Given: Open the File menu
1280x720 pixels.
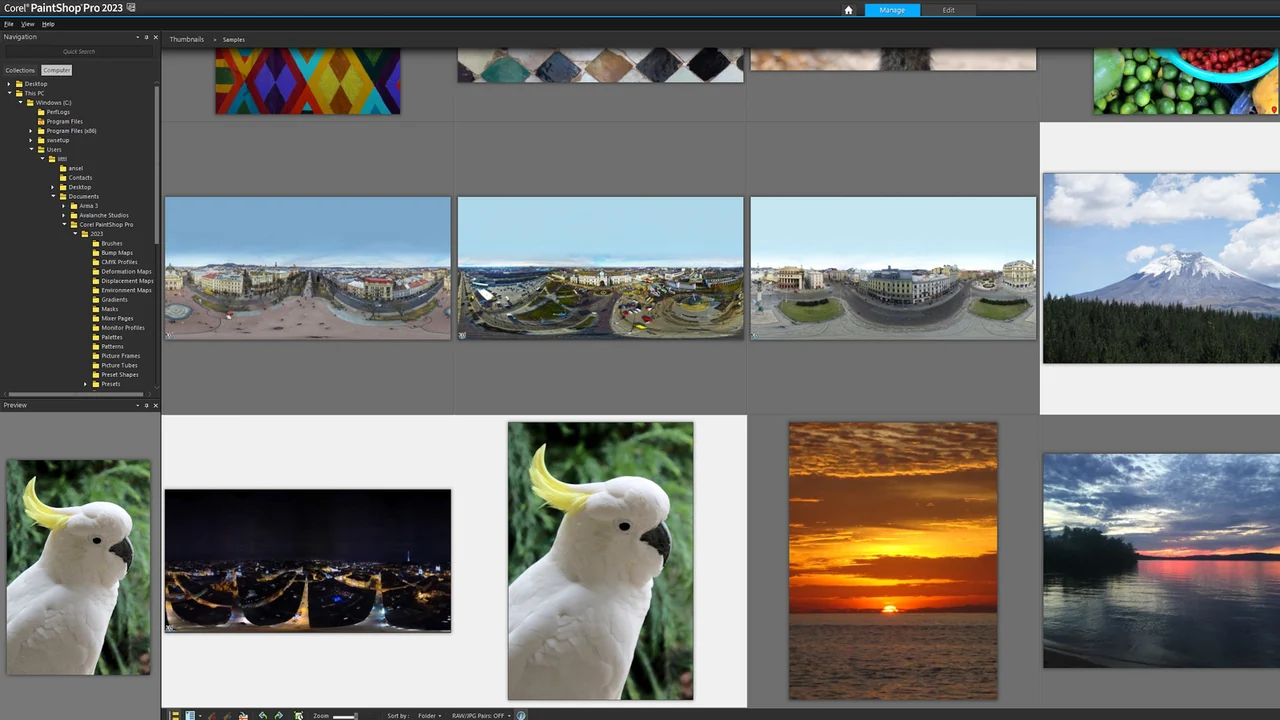Looking at the screenshot, I should tap(8, 24).
